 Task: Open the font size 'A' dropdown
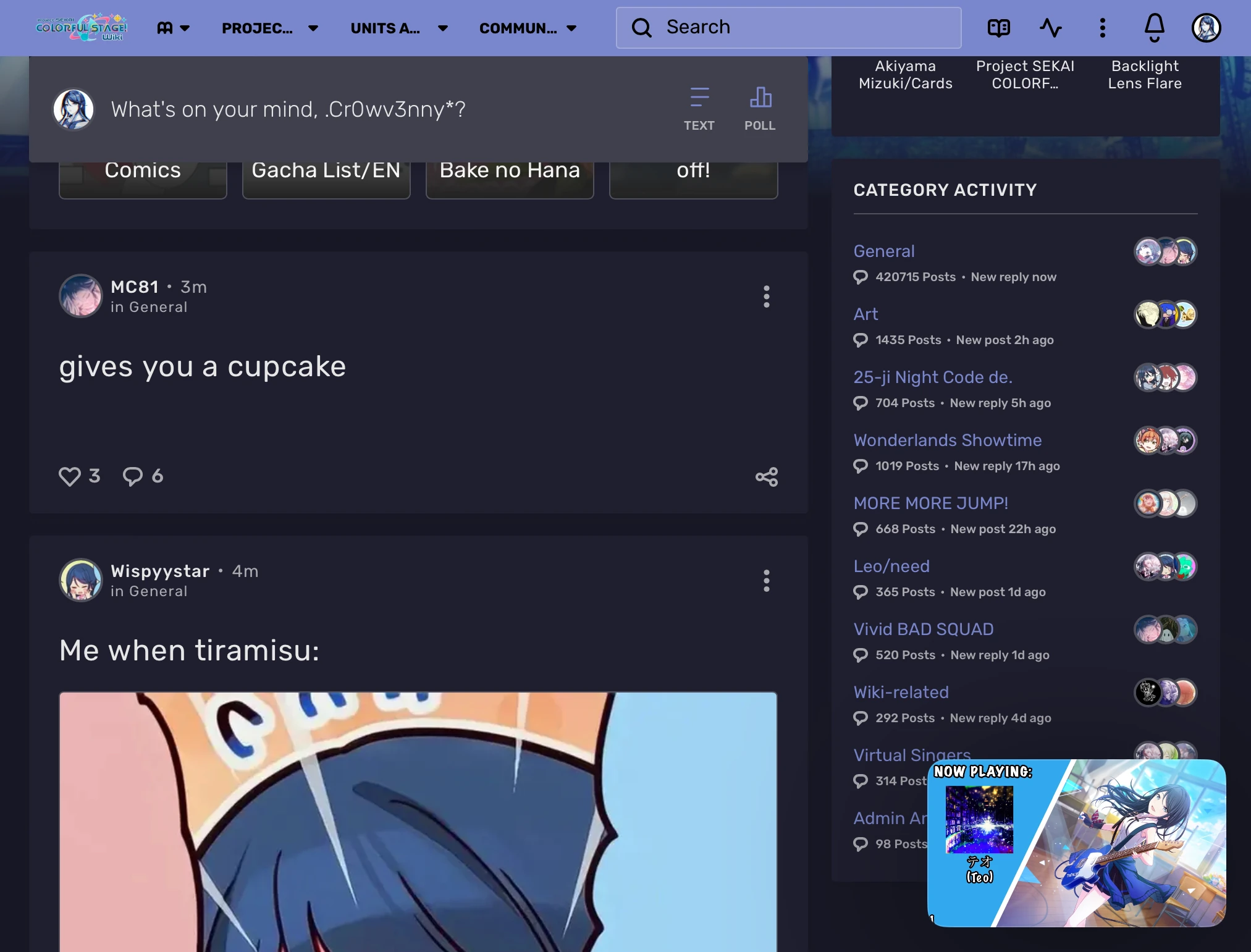pos(174,28)
